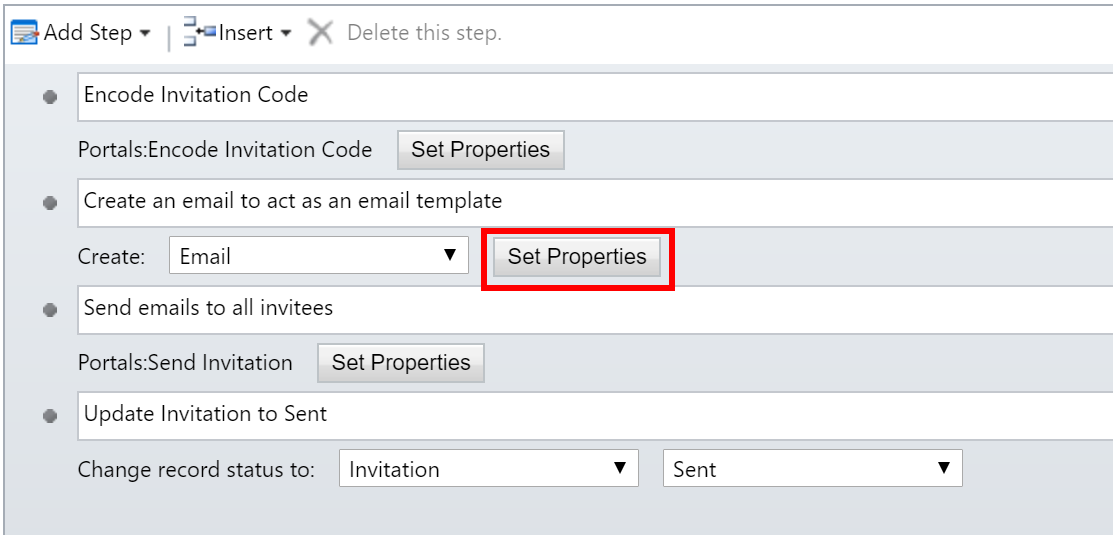1113x535 pixels.
Task: Expand the Sent status dropdown
Action: tap(813, 468)
